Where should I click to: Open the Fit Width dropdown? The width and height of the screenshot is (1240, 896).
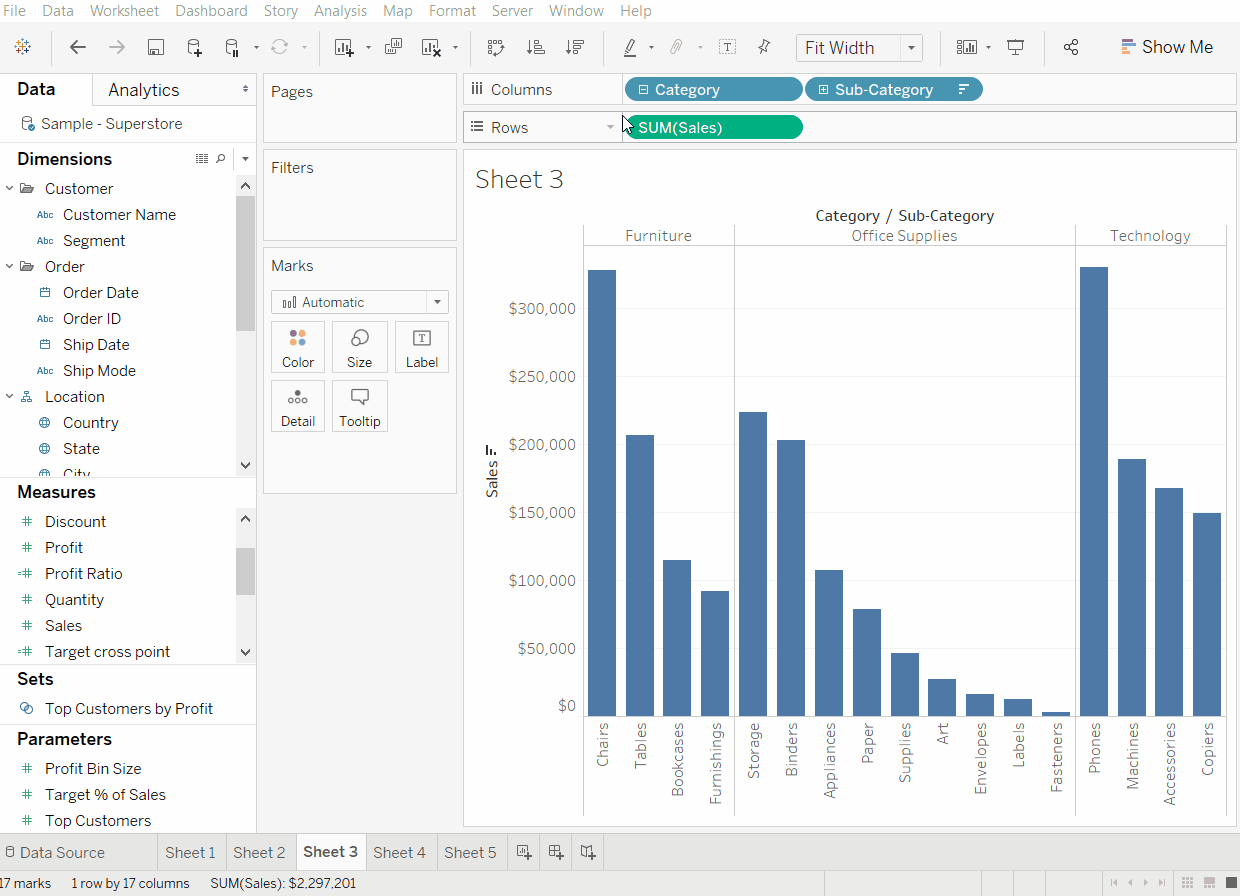coord(910,48)
